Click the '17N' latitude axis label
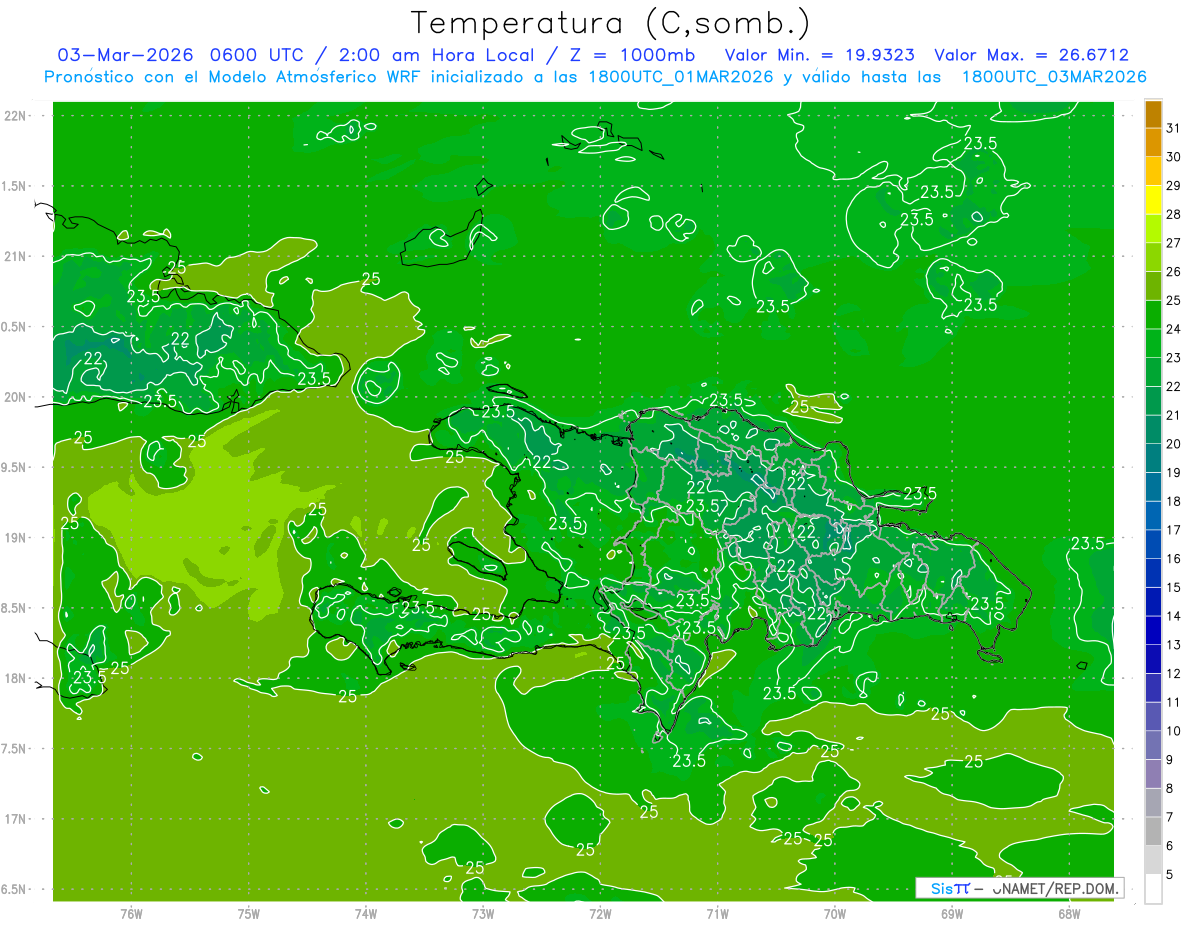 point(15,819)
